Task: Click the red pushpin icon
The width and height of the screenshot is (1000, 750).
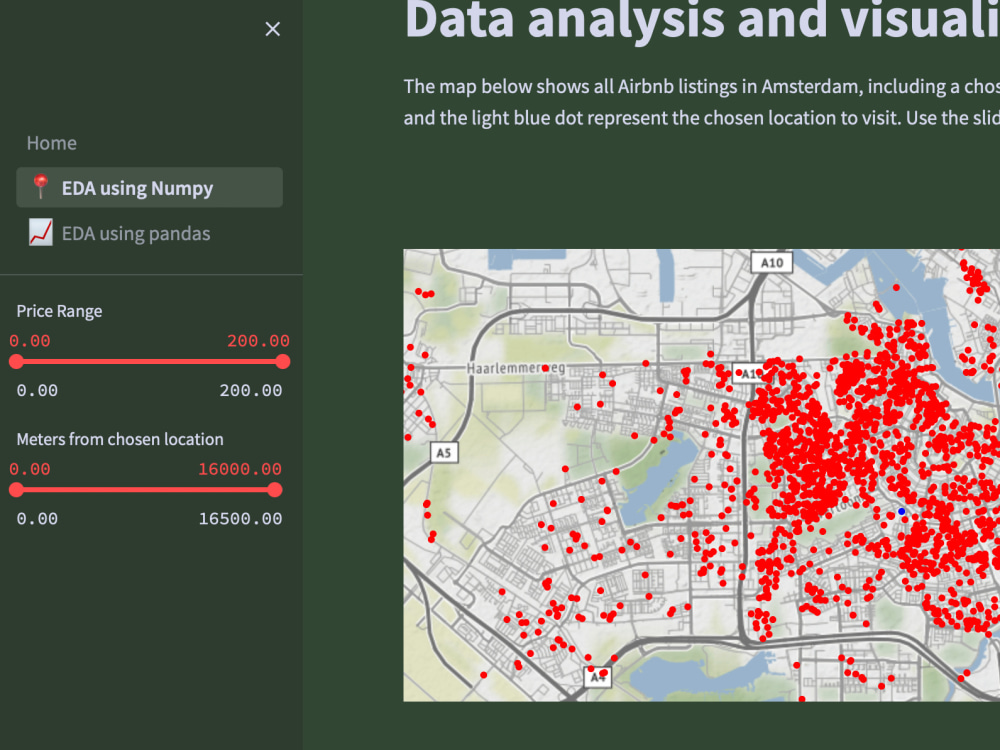Action: (x=40, y=187)
